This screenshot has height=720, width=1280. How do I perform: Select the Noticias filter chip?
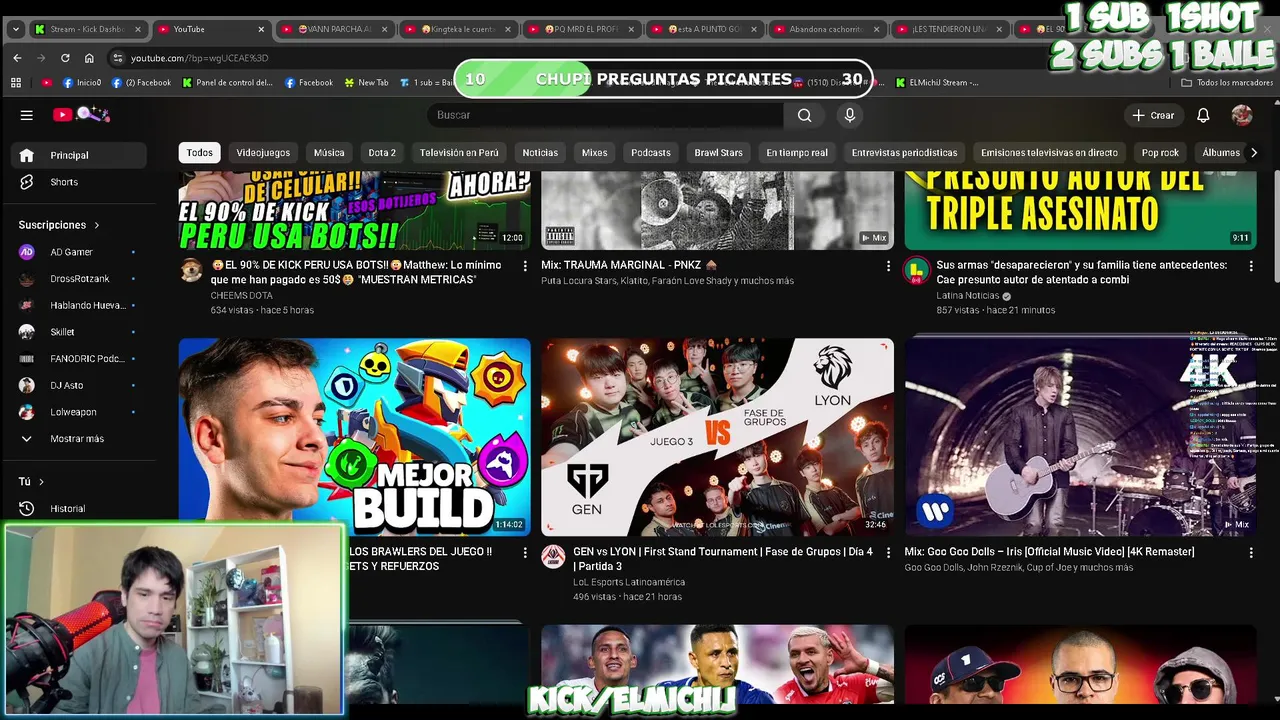tap(540, 153)
